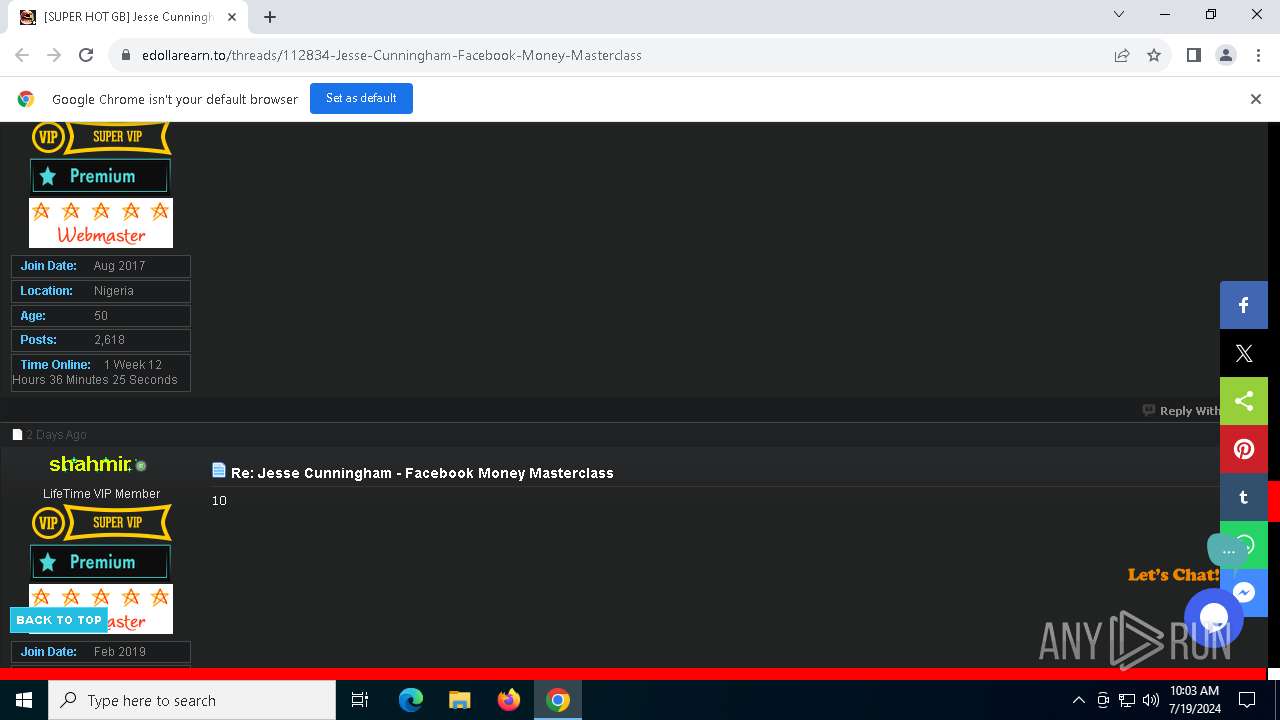Open shahmir's user profile

[x=90, y=464]
